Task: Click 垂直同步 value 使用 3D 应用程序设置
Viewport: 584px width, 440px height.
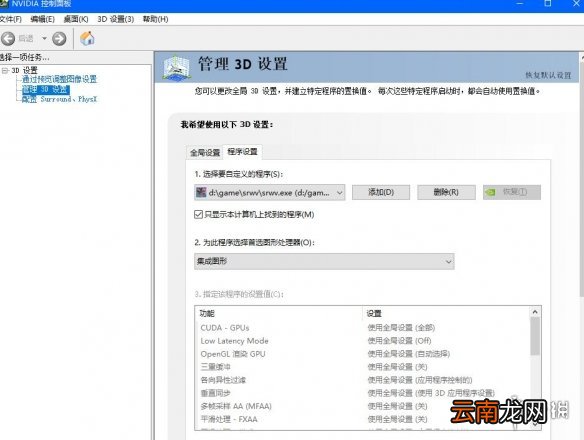Action: tap(431, 393)
